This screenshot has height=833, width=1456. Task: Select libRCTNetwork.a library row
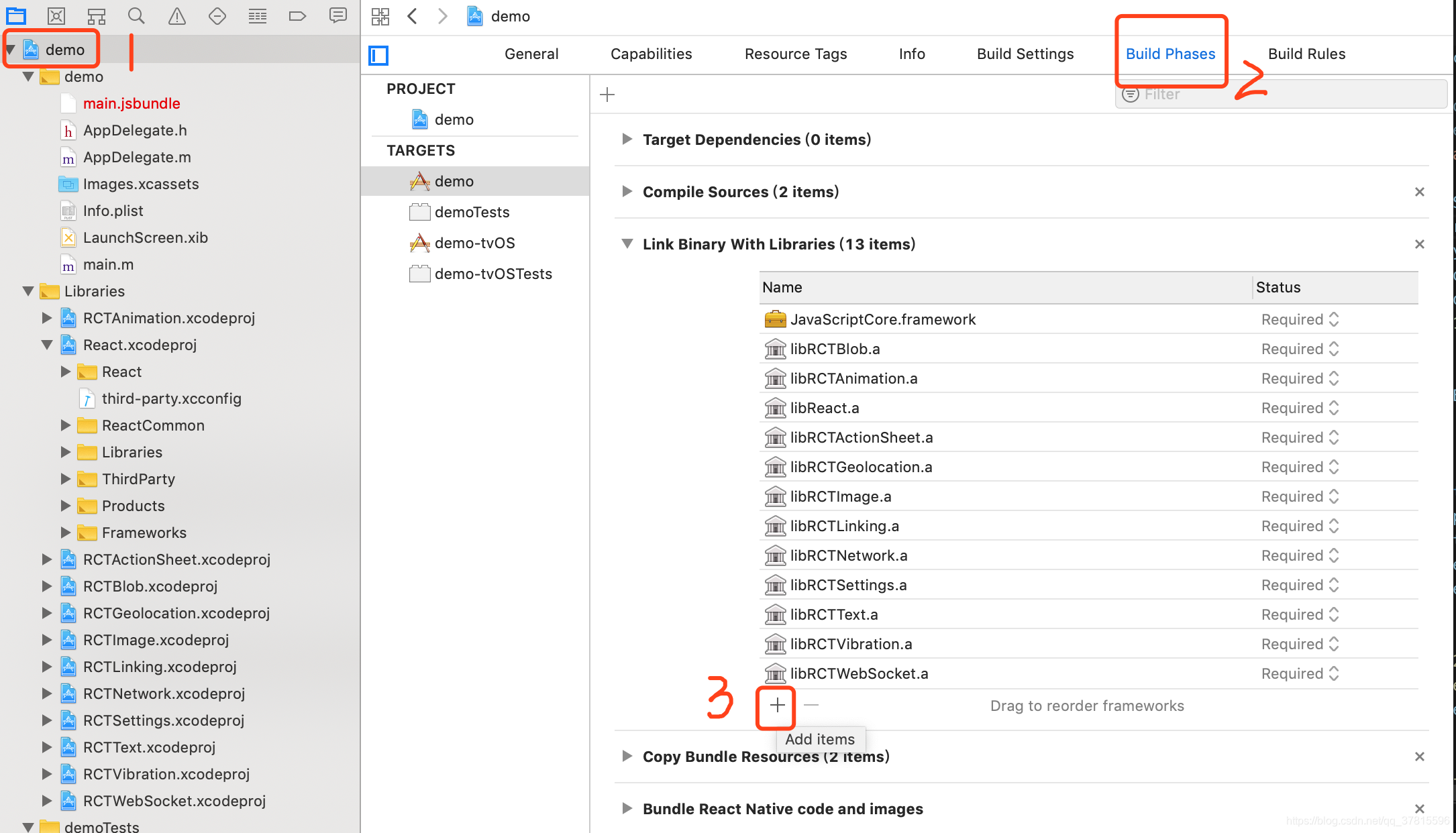1088,555
